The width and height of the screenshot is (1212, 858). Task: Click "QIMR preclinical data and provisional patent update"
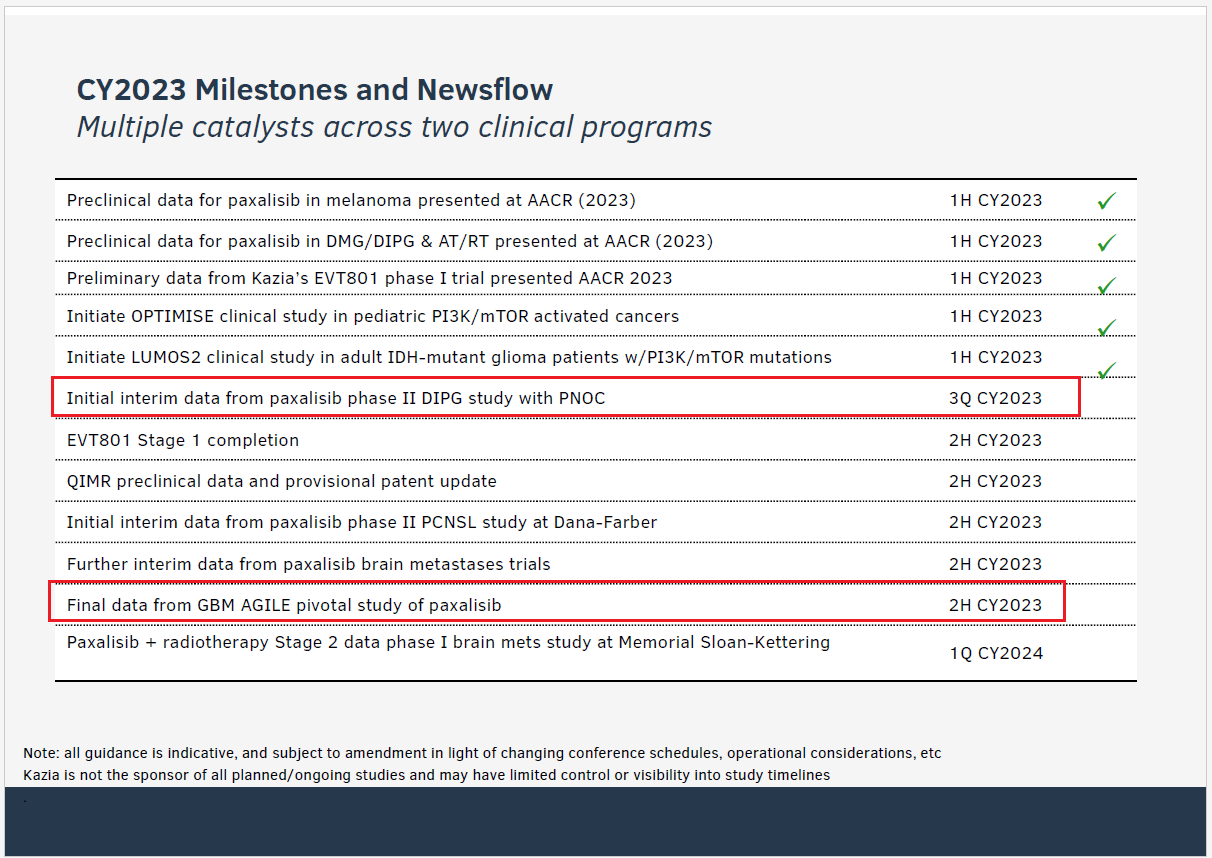click(282, 481)
